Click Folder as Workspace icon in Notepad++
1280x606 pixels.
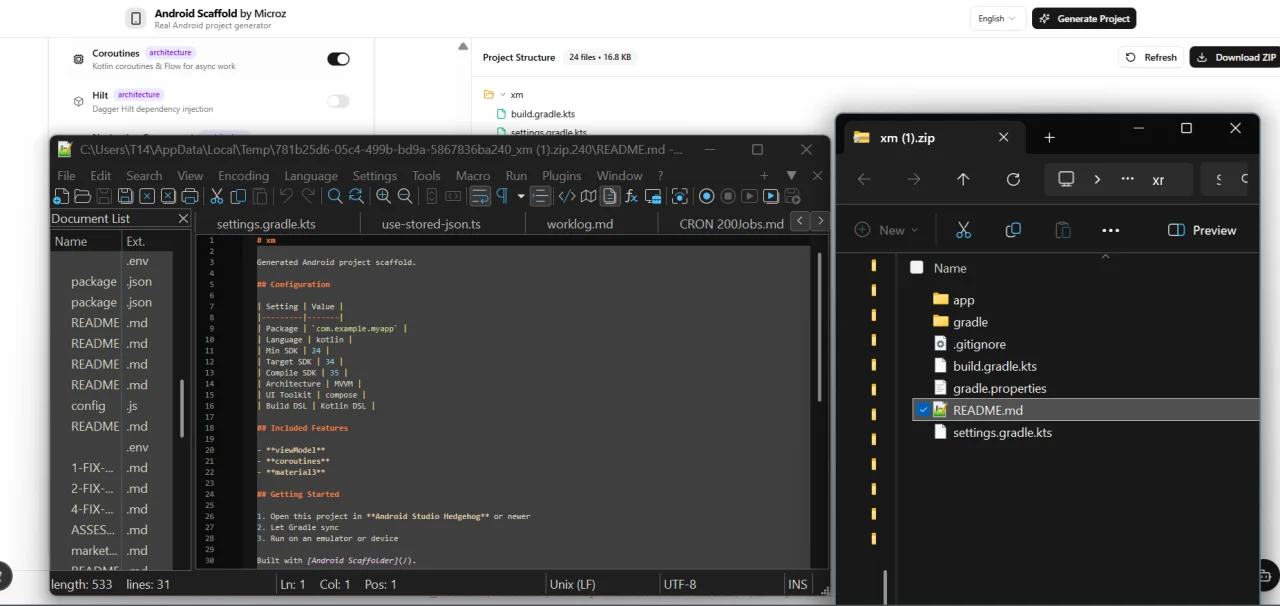pos(653,196)
